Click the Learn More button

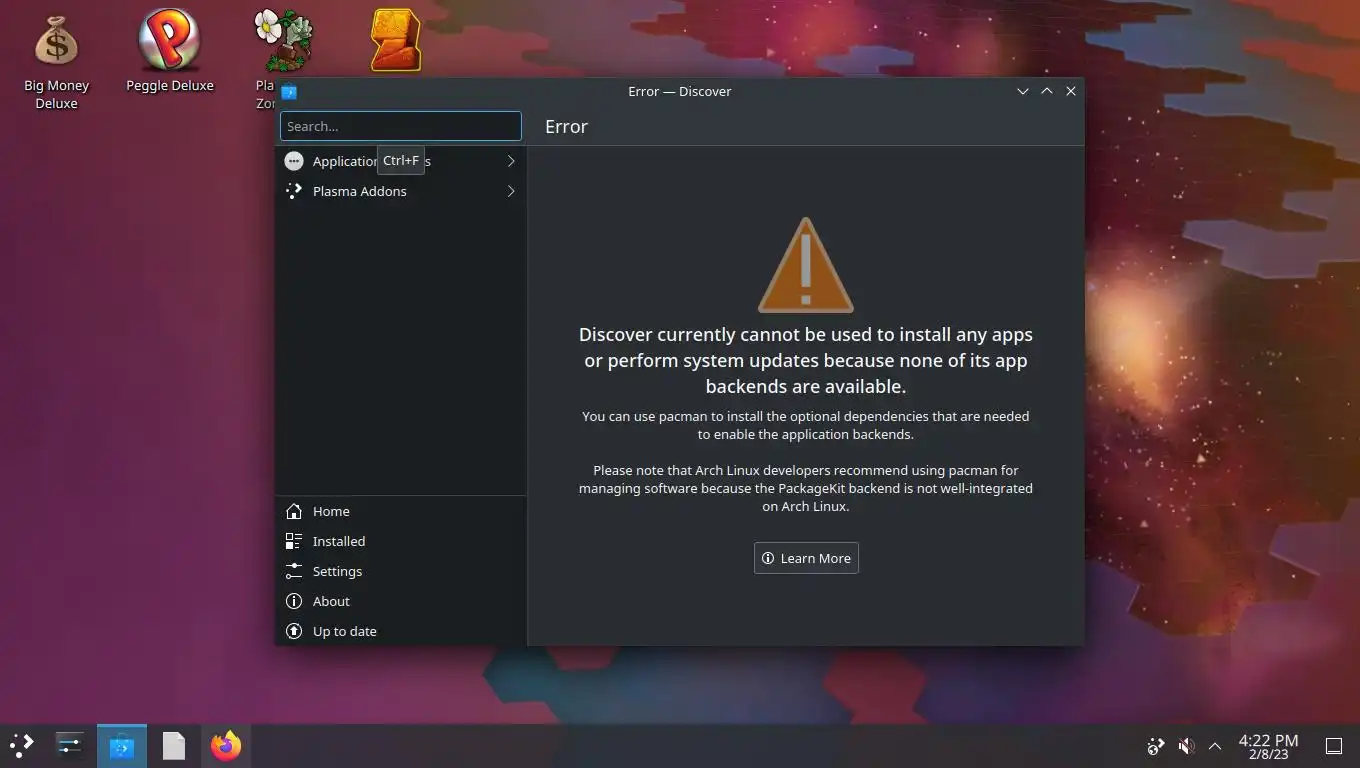coord(806,558)
